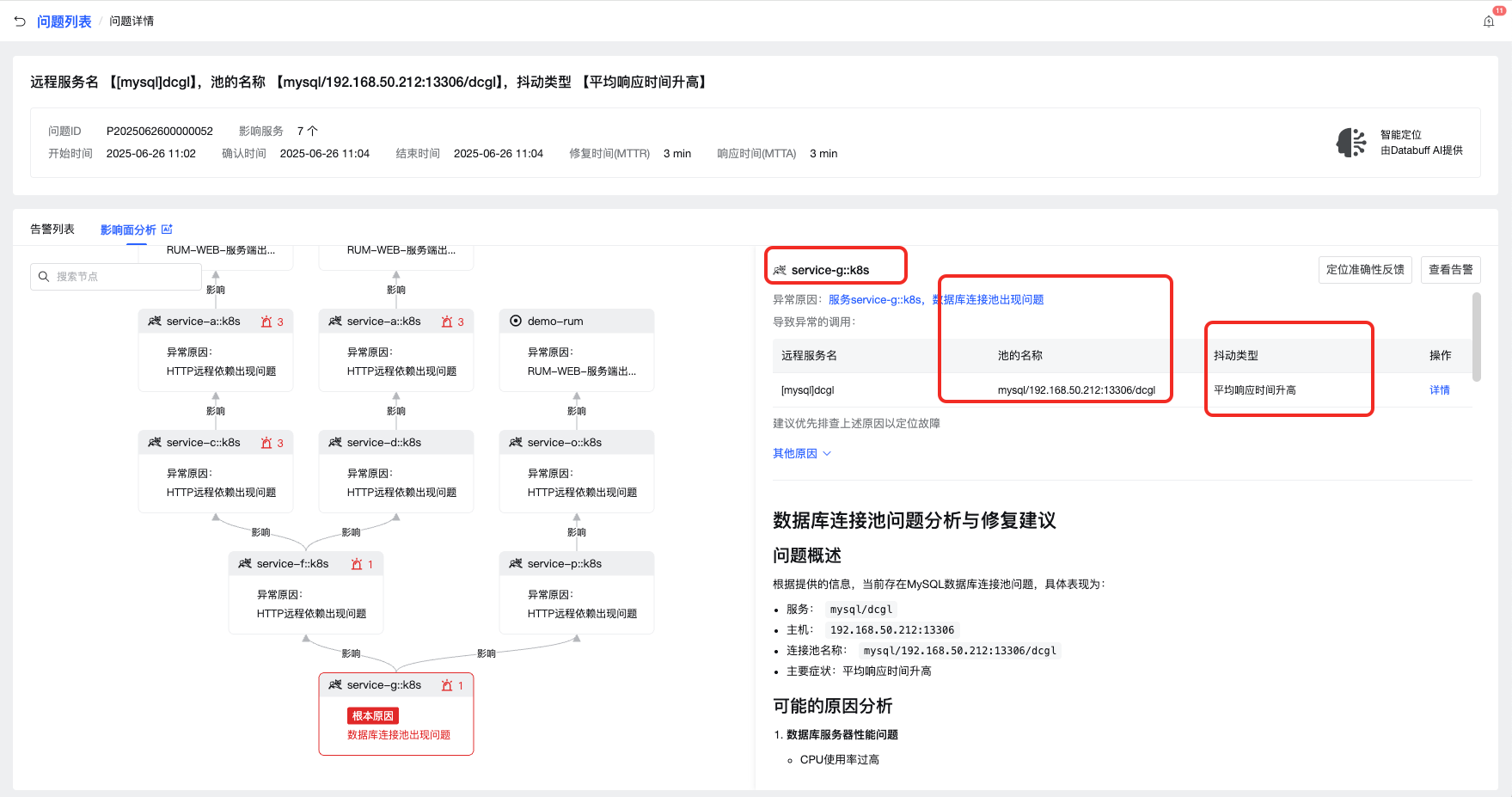This screenshot has height=797, width=1512.
Task: Go to 问题列表 breadcrumb link
Action: 64,21
